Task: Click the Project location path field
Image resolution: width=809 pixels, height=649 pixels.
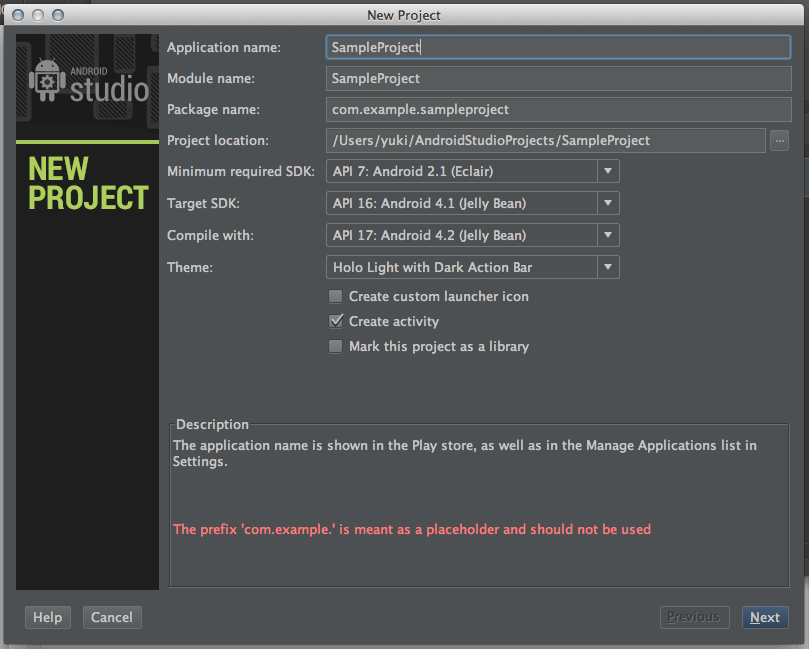Action: (545, 140)
